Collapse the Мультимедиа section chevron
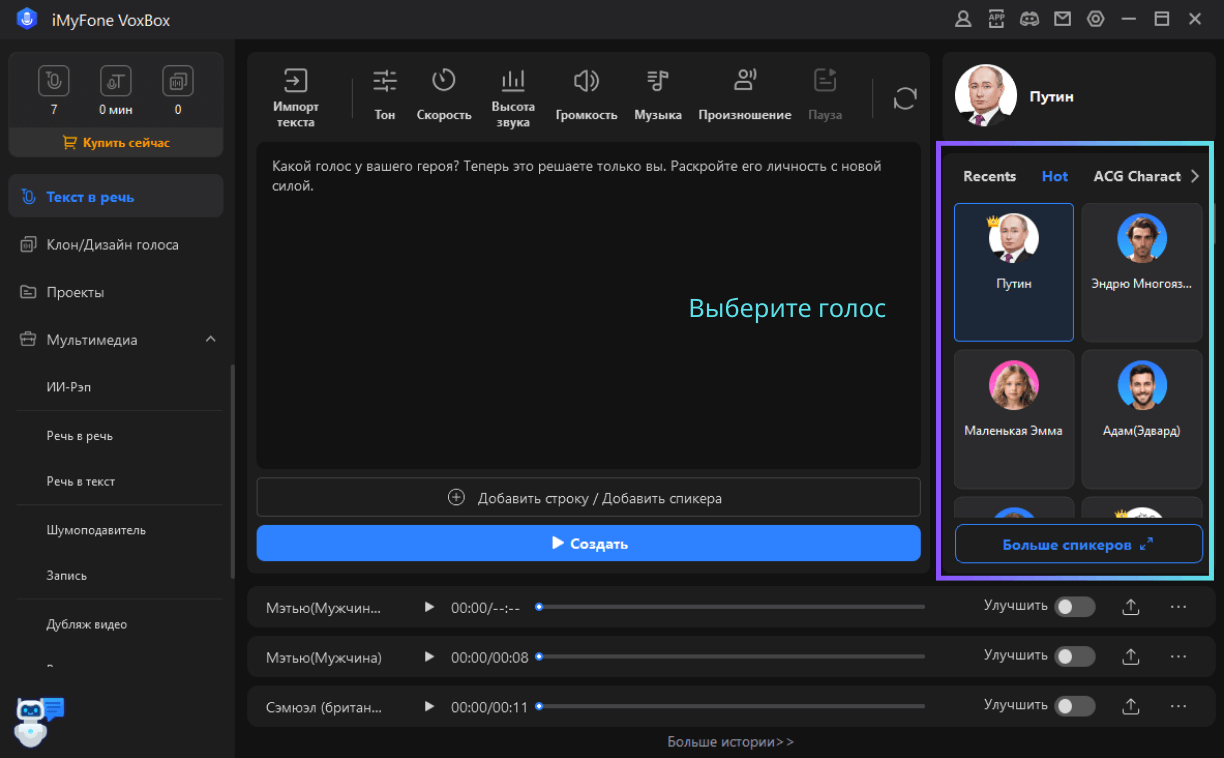 [x=210, y=340]
